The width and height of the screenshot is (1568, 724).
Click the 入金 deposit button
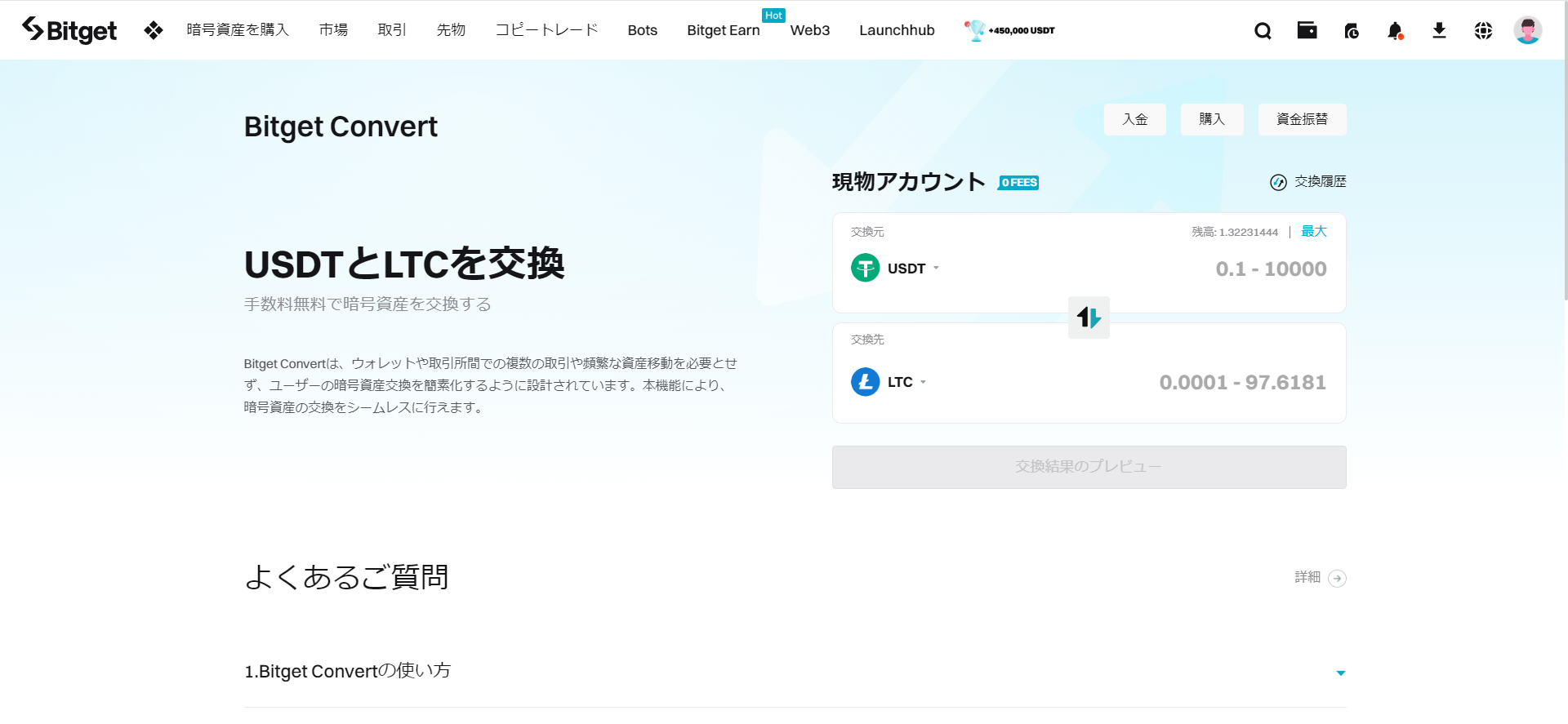(x=1134, y=119)
